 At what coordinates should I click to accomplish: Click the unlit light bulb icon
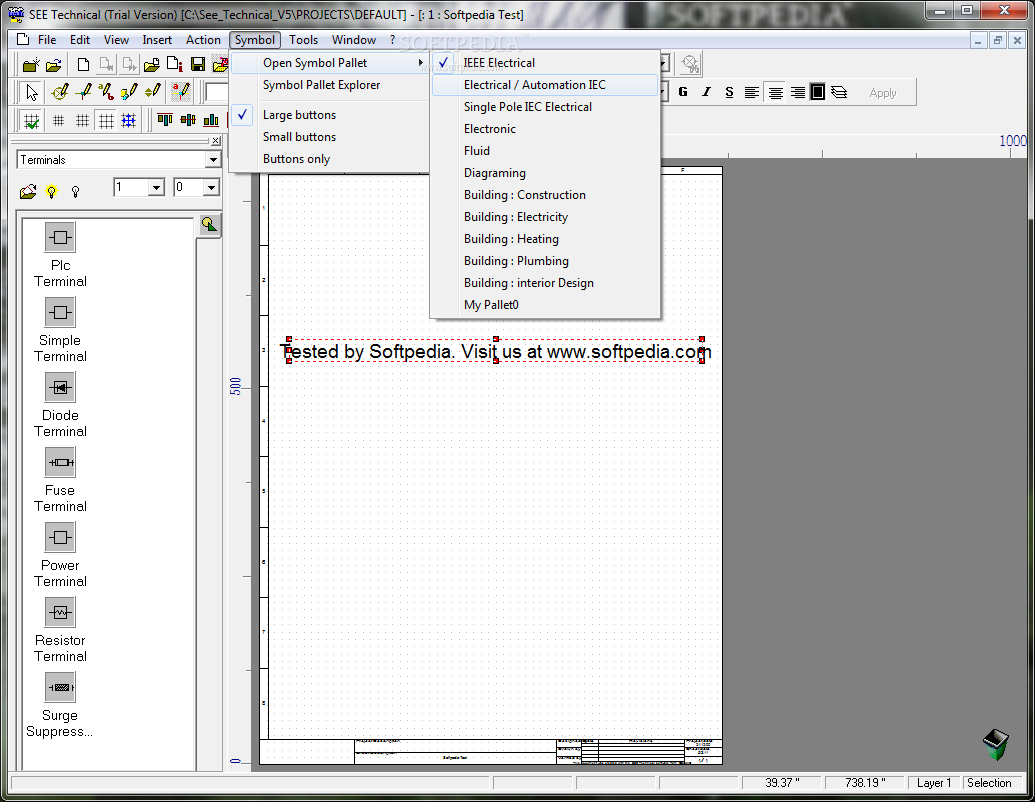click(x=75, y=191)
